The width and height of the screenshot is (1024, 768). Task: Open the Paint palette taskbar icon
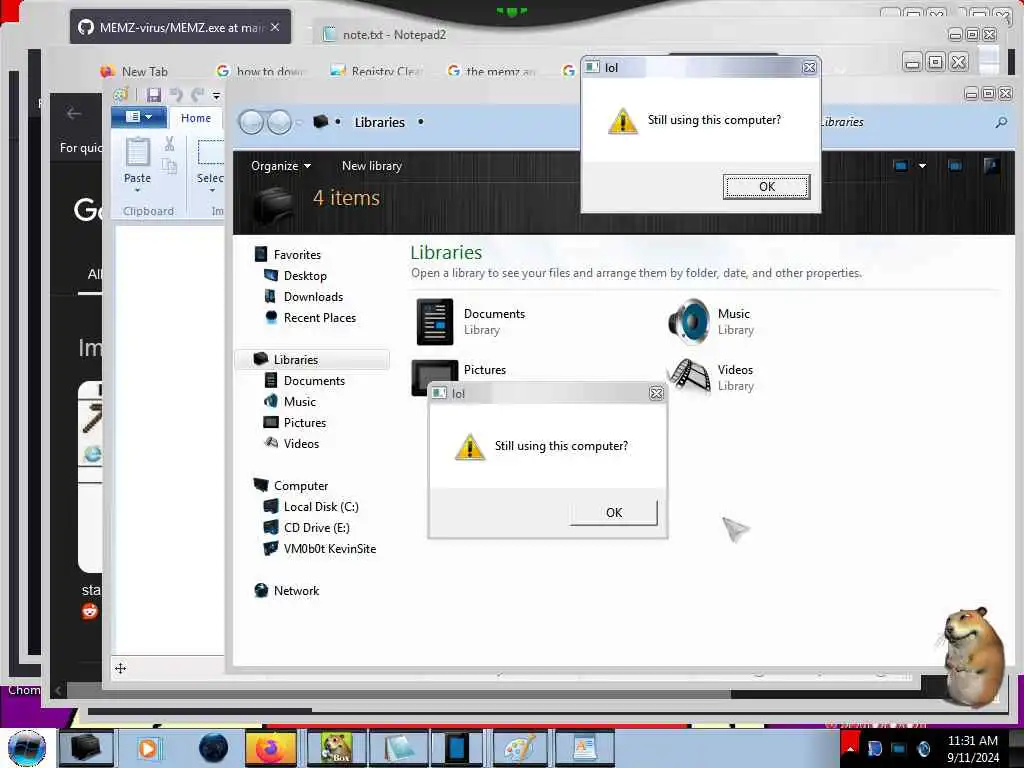point(520,748)
